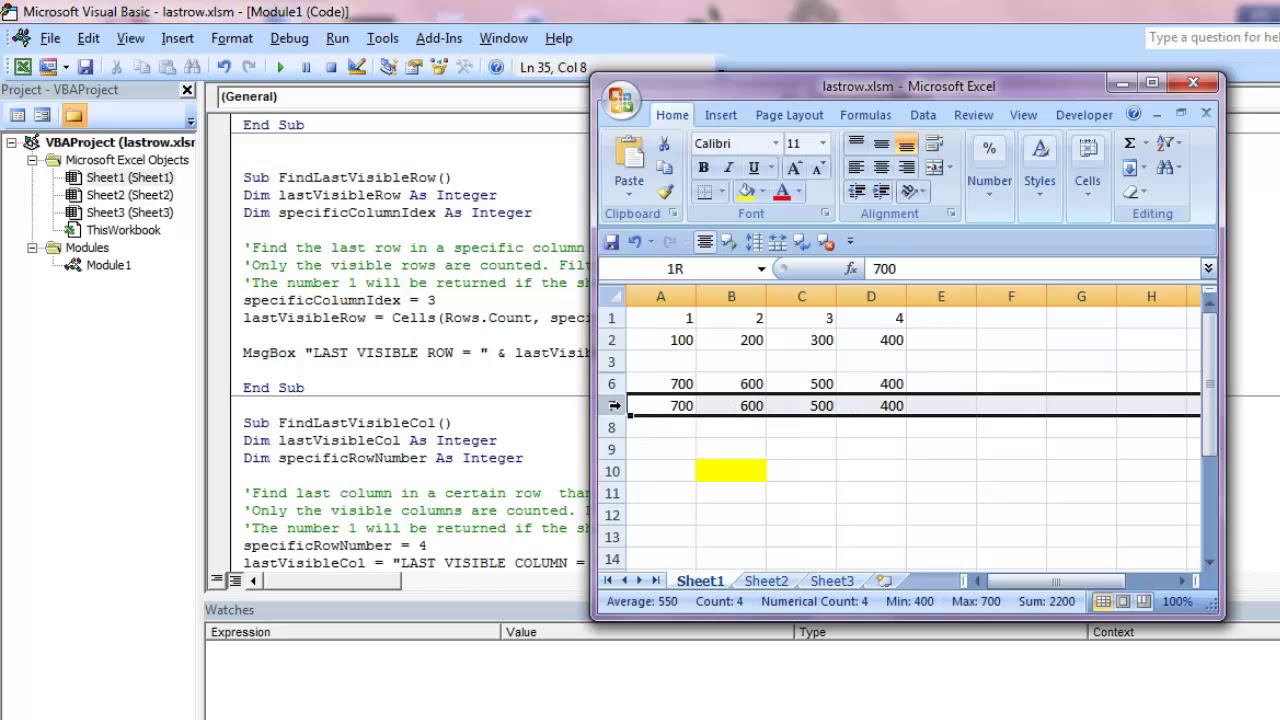Click View Microsoft Excel icon in VBE toolbar
The image size is (1280, 720).
pyautogui.click(x=23, y=67)
